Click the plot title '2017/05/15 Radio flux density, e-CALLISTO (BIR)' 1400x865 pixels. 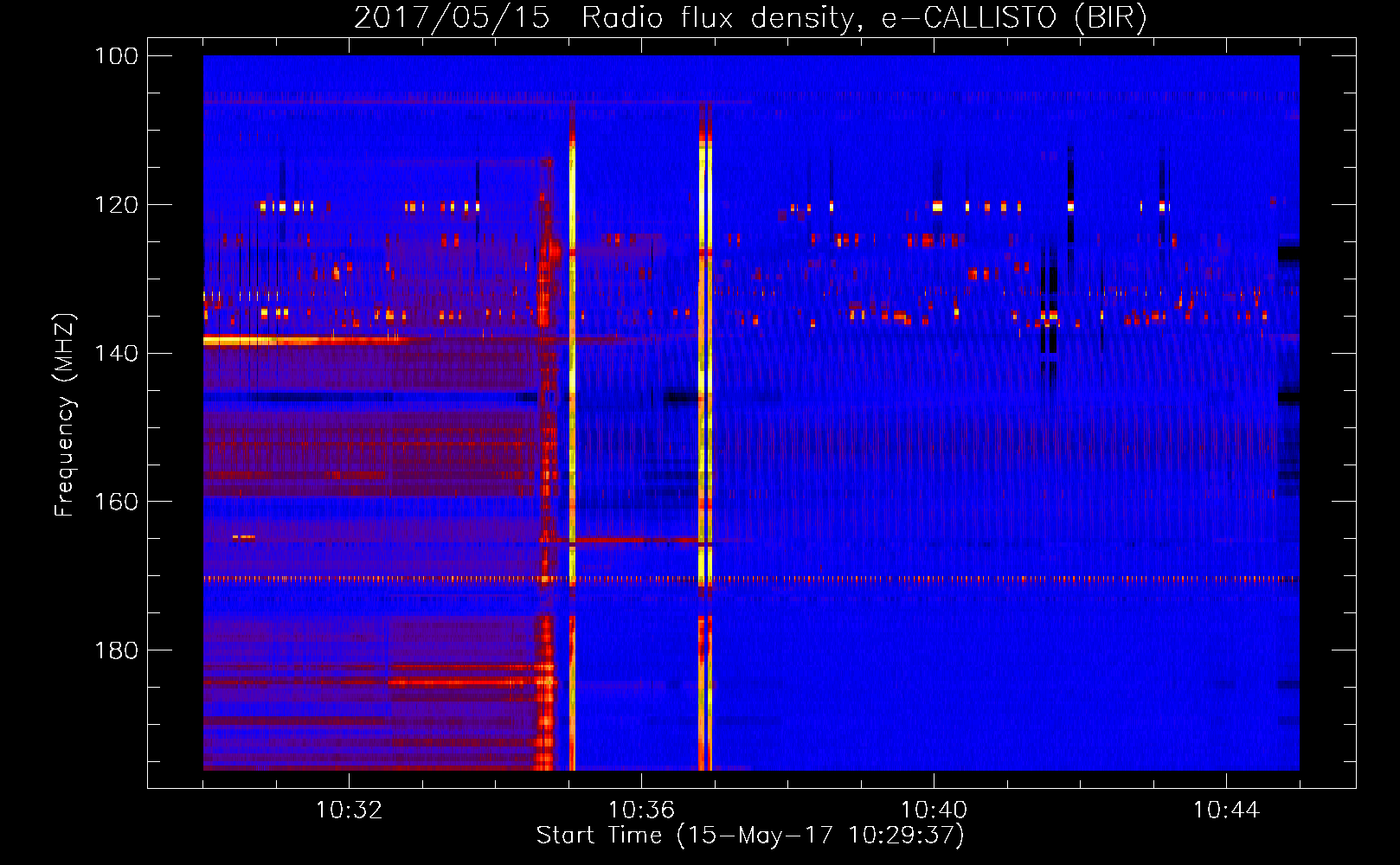[x=750, y=17]
